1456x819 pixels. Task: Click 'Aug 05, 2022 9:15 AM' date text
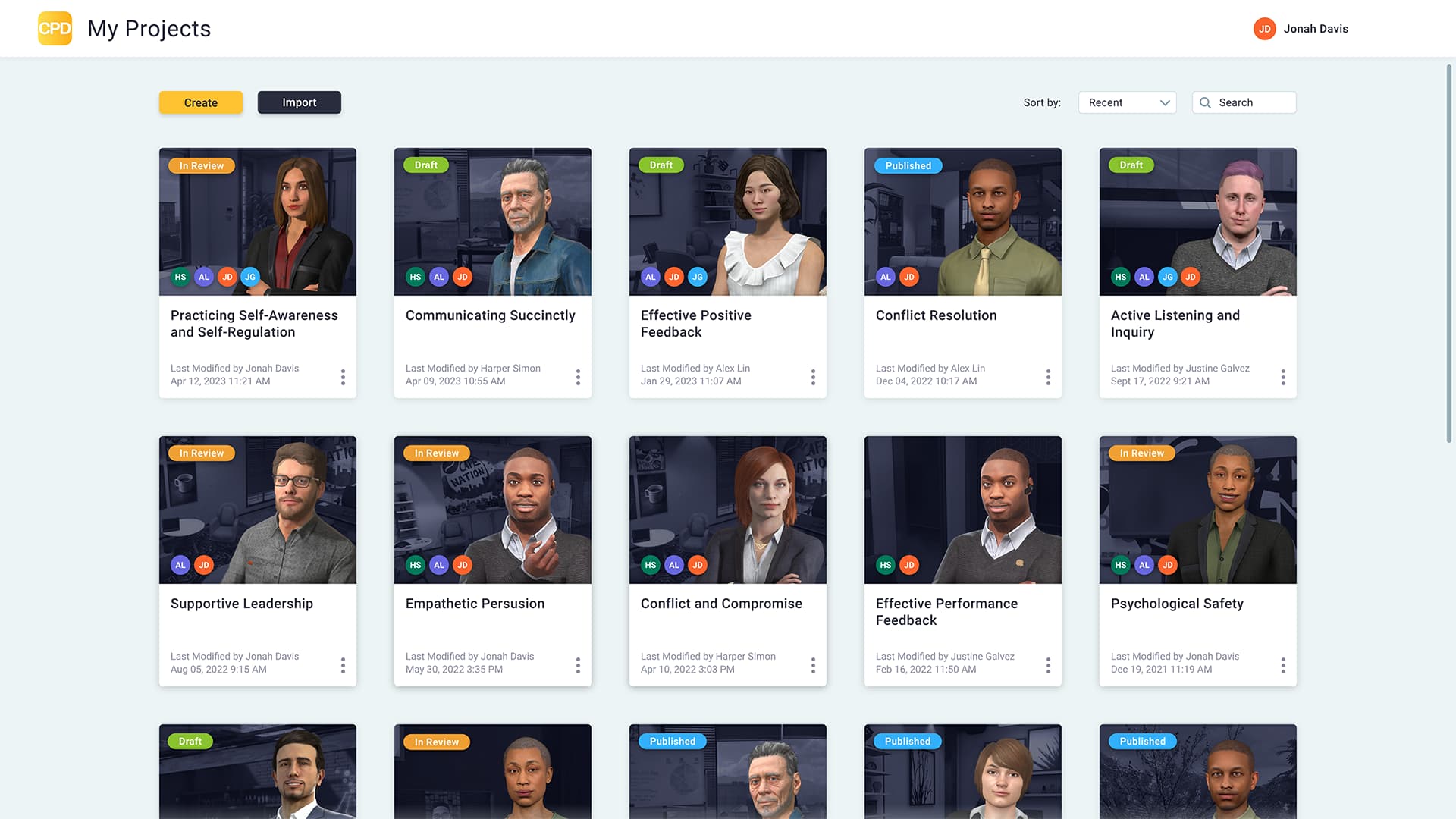(218, 670)
